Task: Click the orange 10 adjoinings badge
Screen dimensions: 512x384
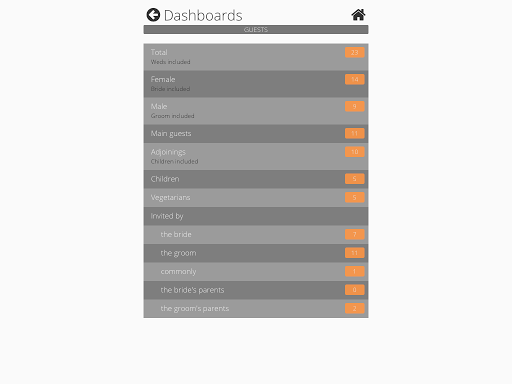Action: point(355,152)
